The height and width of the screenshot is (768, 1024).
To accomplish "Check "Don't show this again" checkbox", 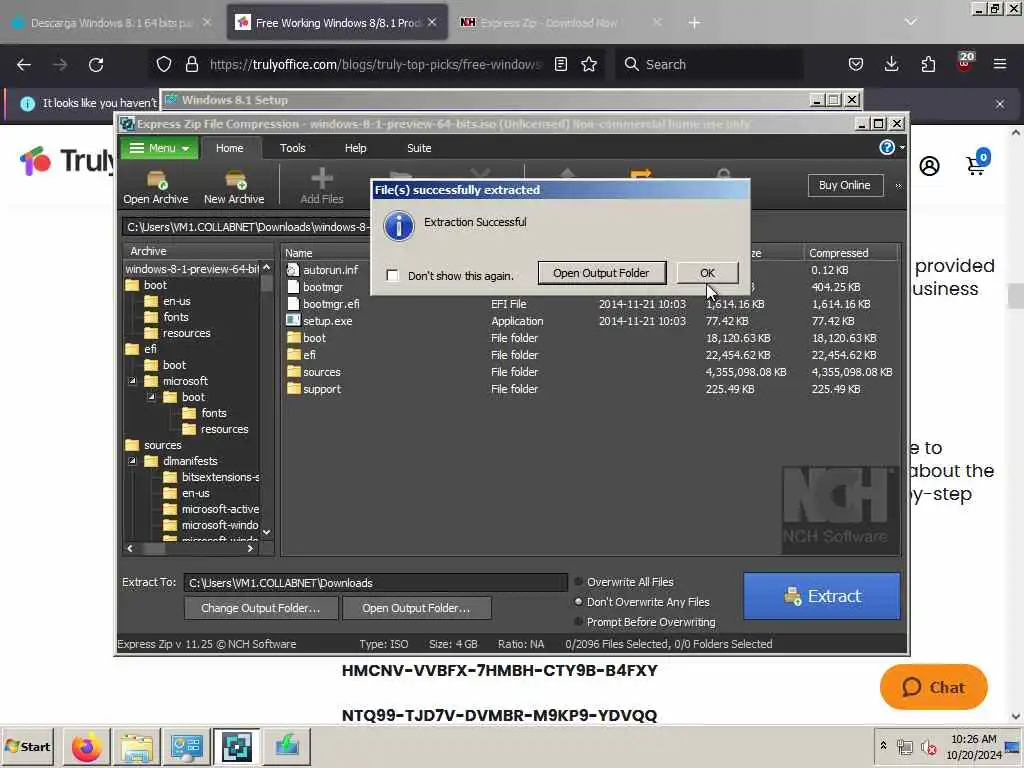I will [392, 275].
